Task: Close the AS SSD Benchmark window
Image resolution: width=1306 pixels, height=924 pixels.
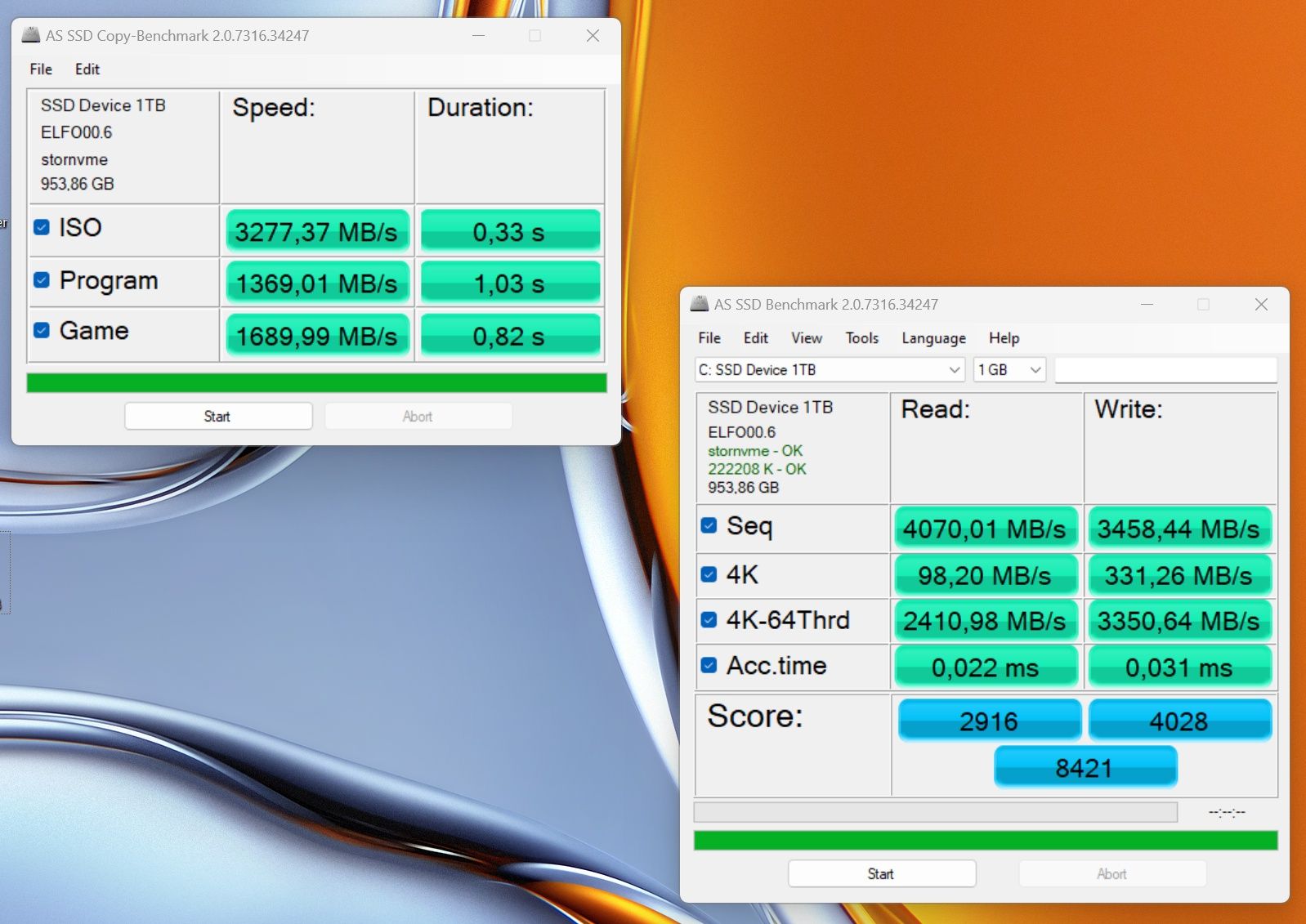Action: pyautogui.click(x=1261, y=304)
